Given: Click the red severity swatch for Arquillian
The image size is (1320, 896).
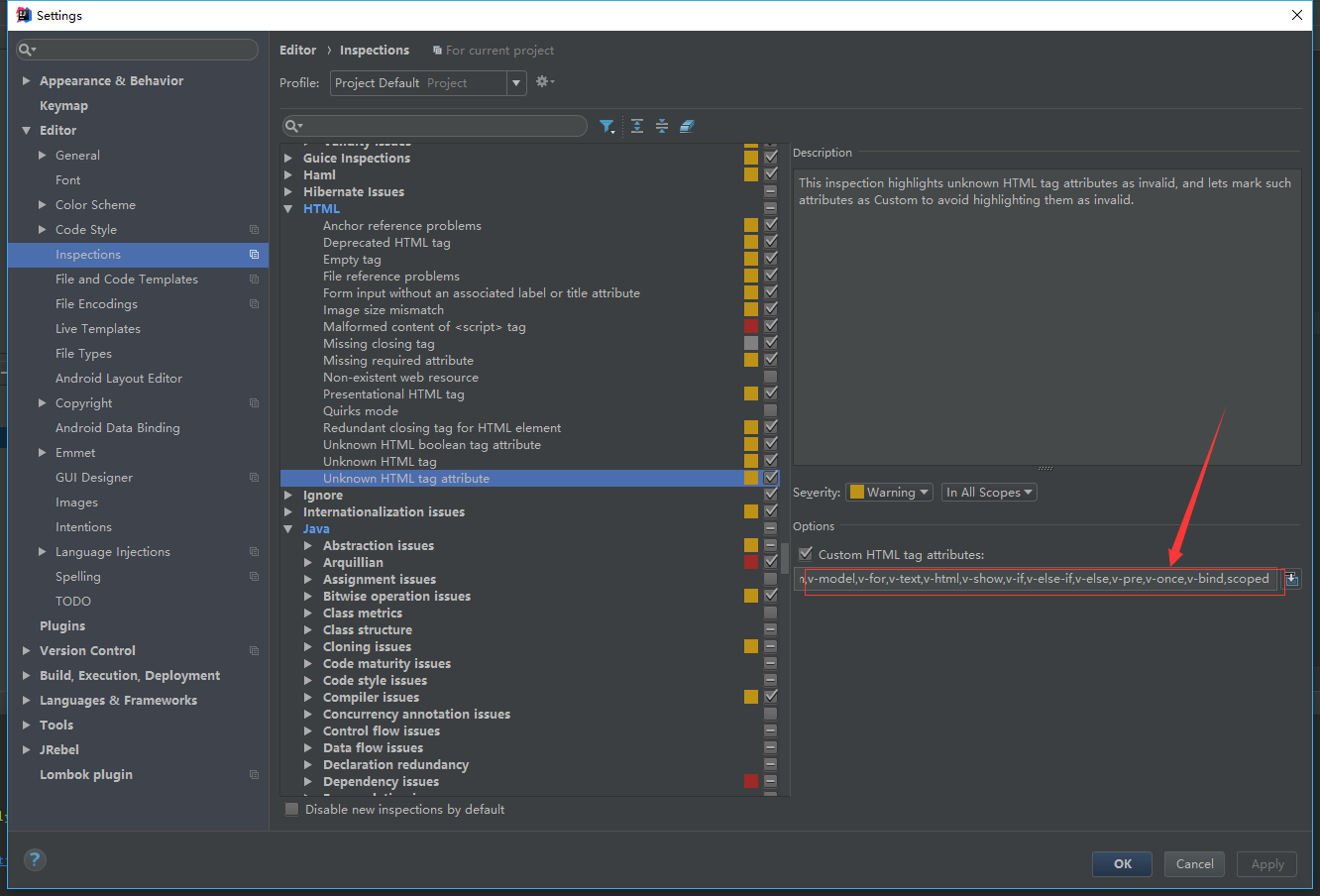Looking at the screenshot, I should [751, 562].
